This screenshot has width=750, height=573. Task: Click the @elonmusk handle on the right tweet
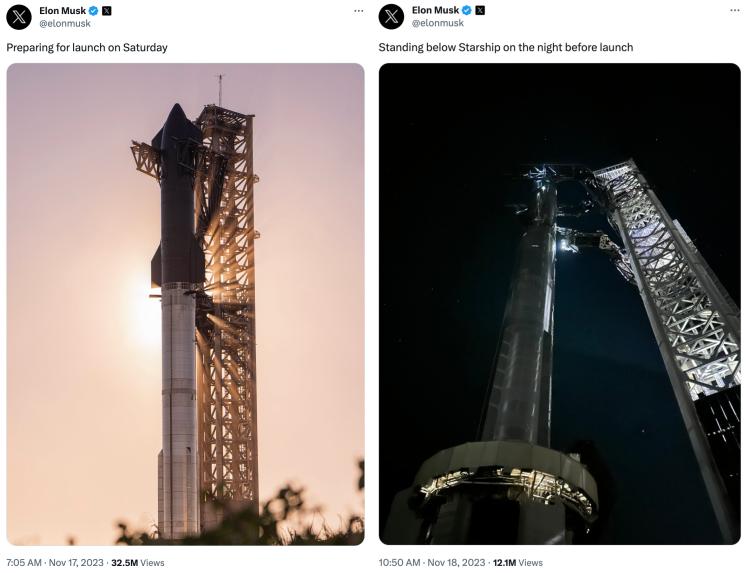click(x=436, y=24)
